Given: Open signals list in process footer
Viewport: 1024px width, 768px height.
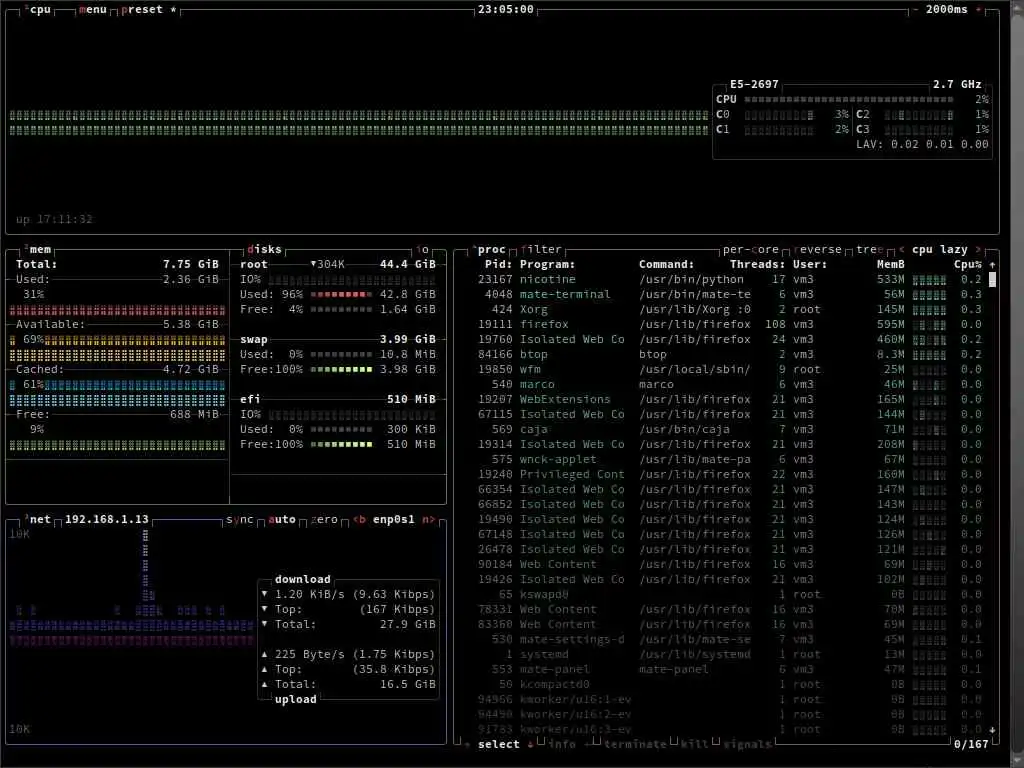Looking at the screenshot, I should (x=747, y=744).
